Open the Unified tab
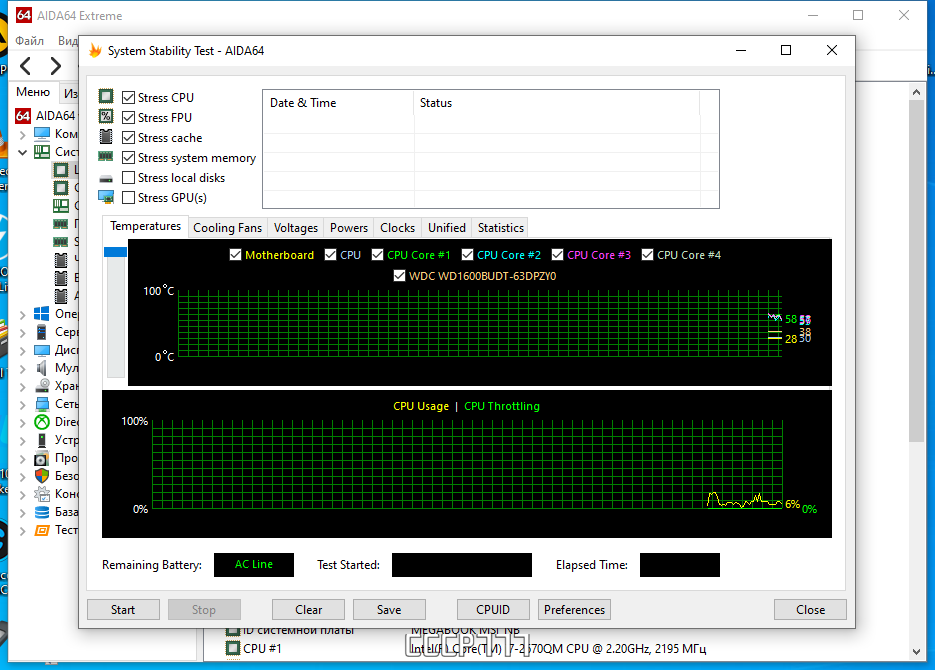 pyautogui.click(x=447, y=228)
